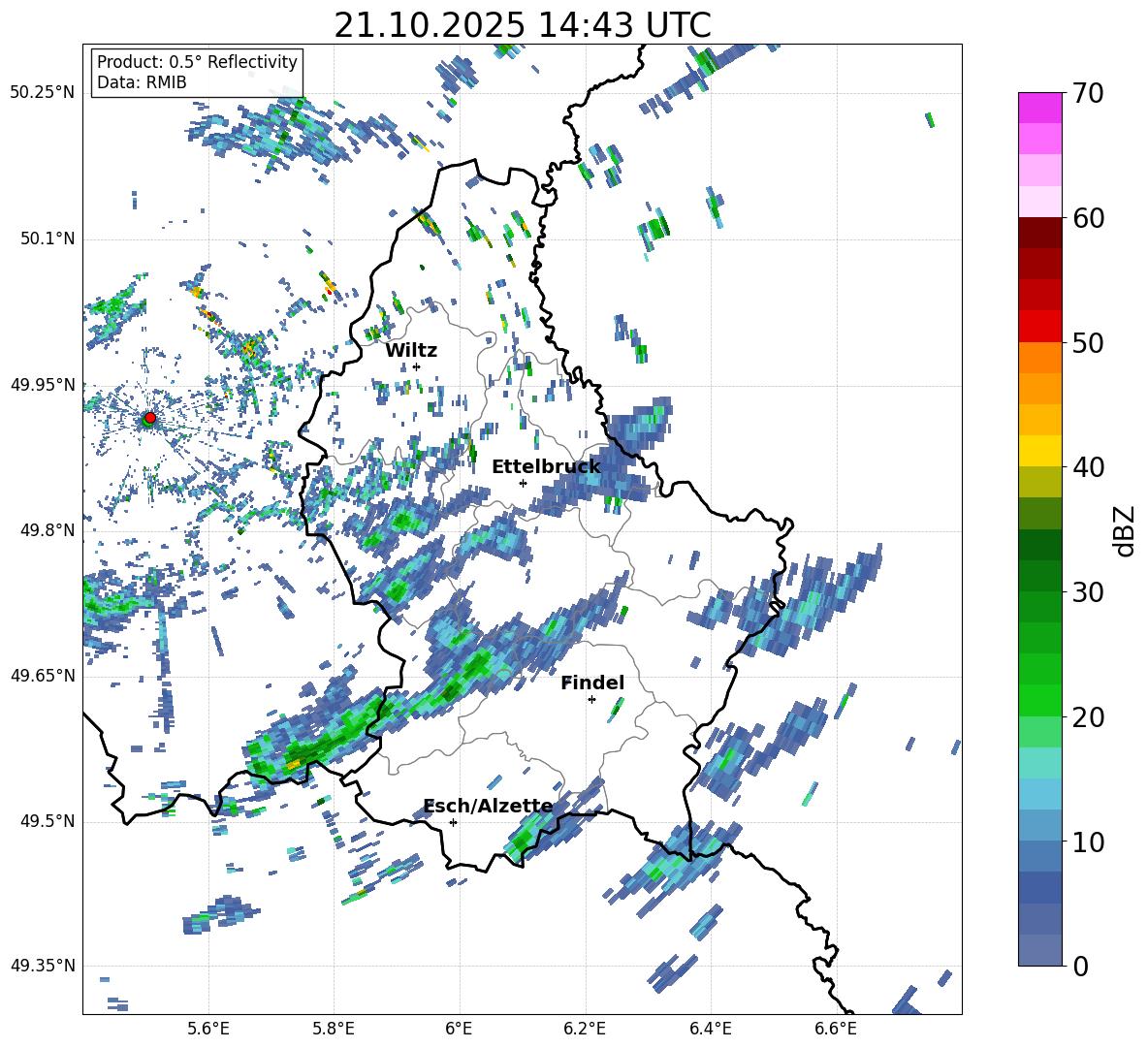Click the Esch/Alzette location cross marker

[453, 822]
